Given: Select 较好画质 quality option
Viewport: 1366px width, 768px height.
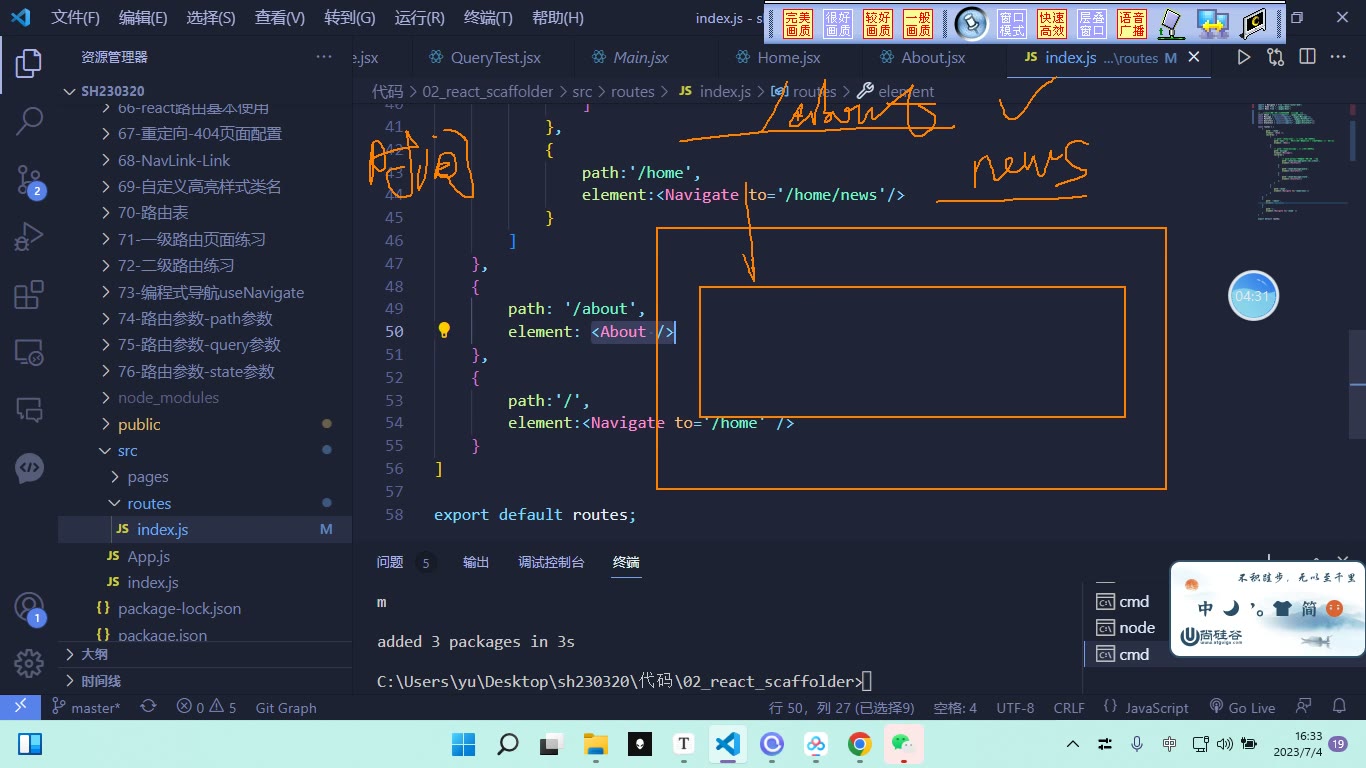Looking at the screenshot, I should (x=878, y=24).
